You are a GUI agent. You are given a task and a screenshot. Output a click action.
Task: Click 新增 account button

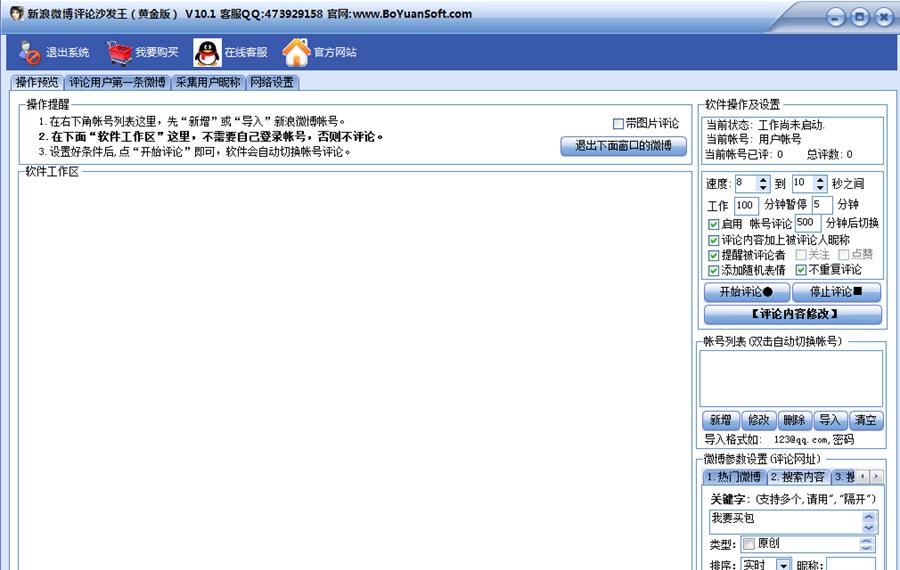(x=720, y=420)
